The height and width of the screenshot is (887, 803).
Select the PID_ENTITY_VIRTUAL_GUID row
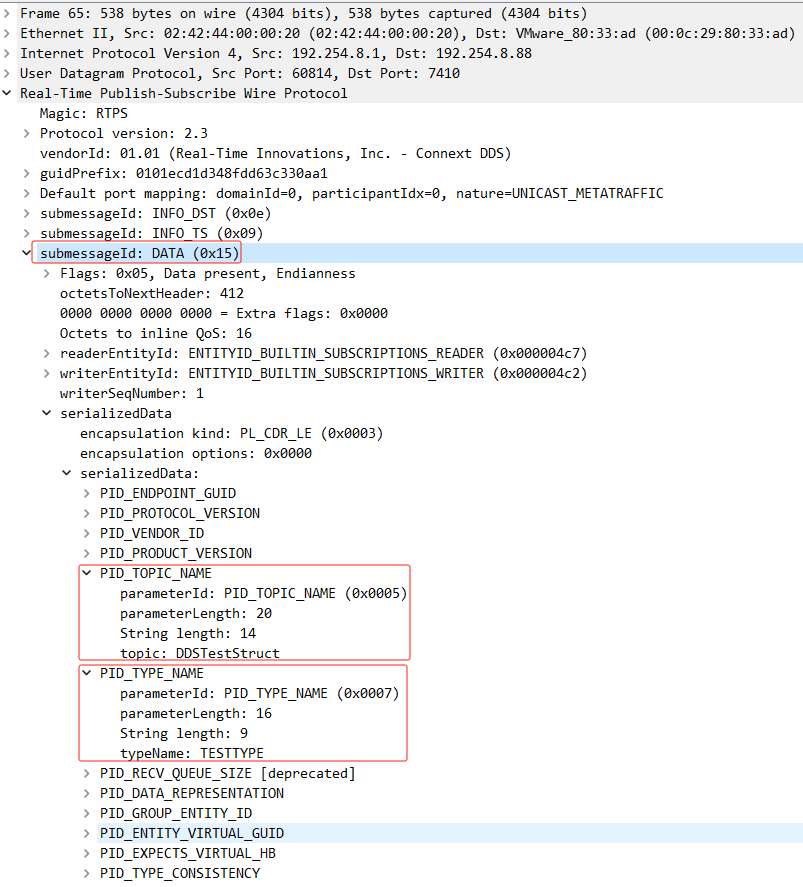(x=191, y=833)
